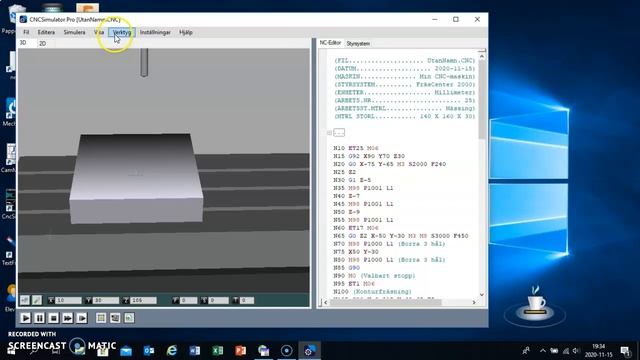Click the Z coordinate field
Image resolution: width=640 pixels, height=360 pixels.
point(143,300)
